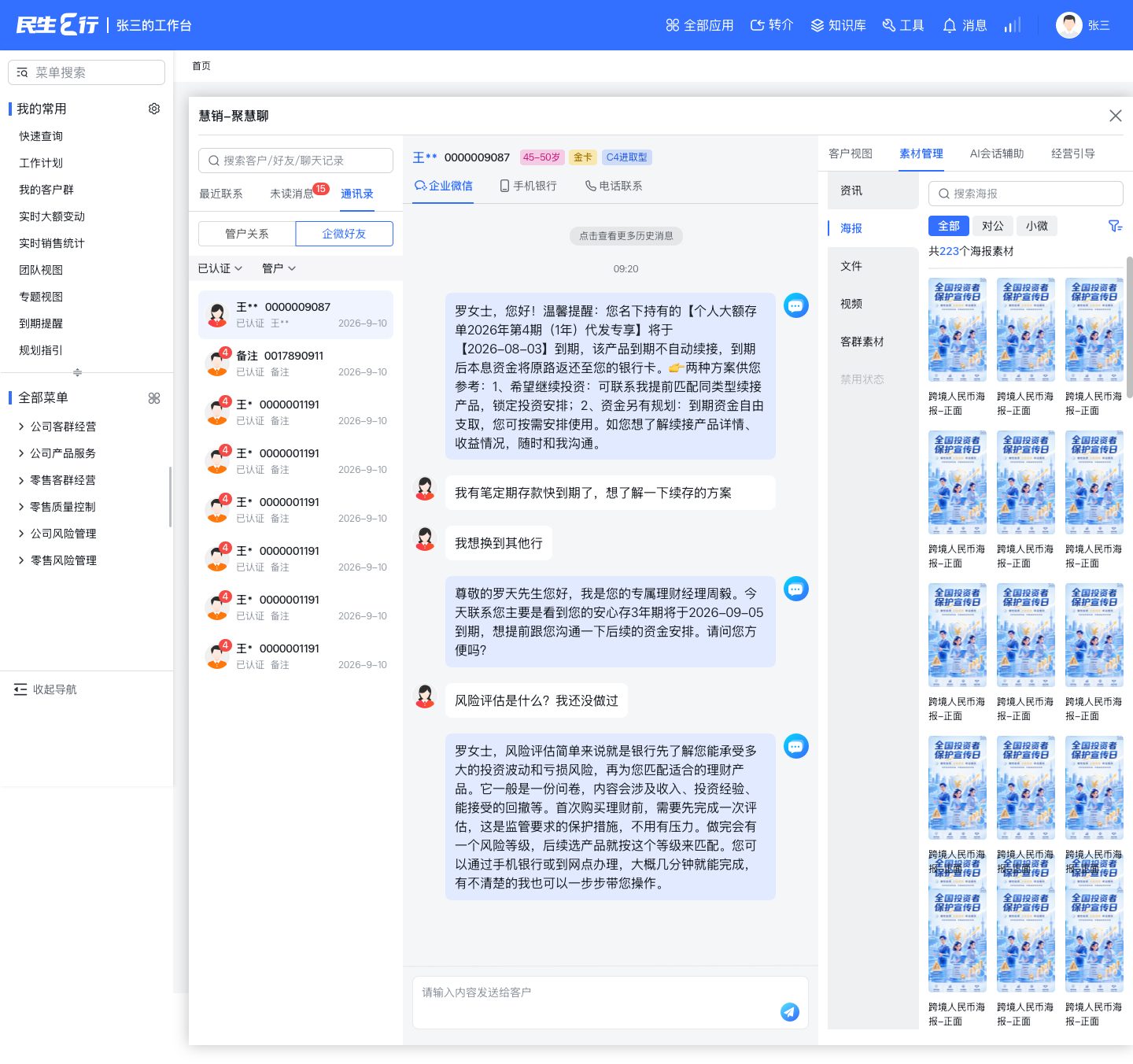Click chat bubble icon beside 09:20 message

coord(796,305)
